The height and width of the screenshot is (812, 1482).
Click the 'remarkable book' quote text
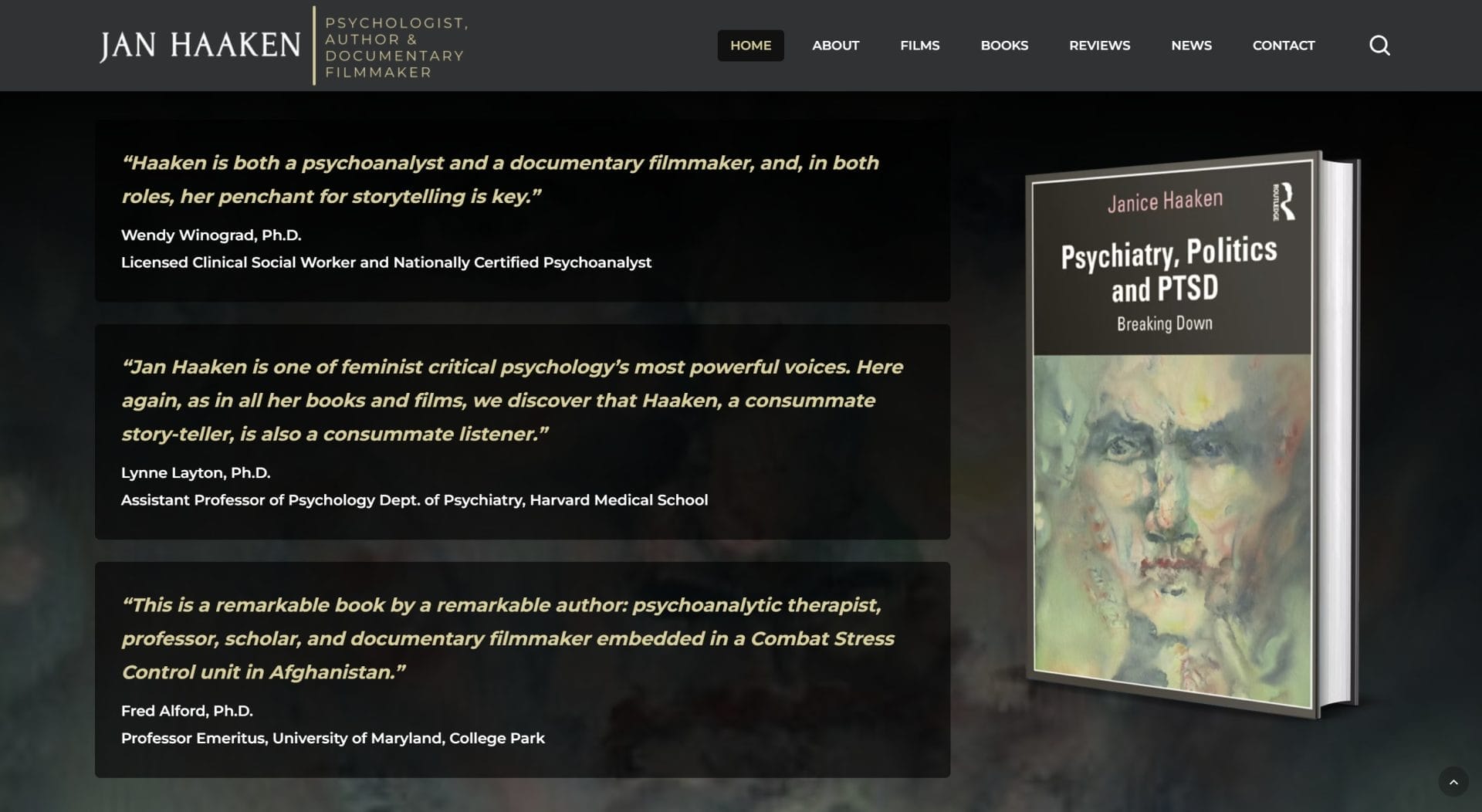pos(507,638)
